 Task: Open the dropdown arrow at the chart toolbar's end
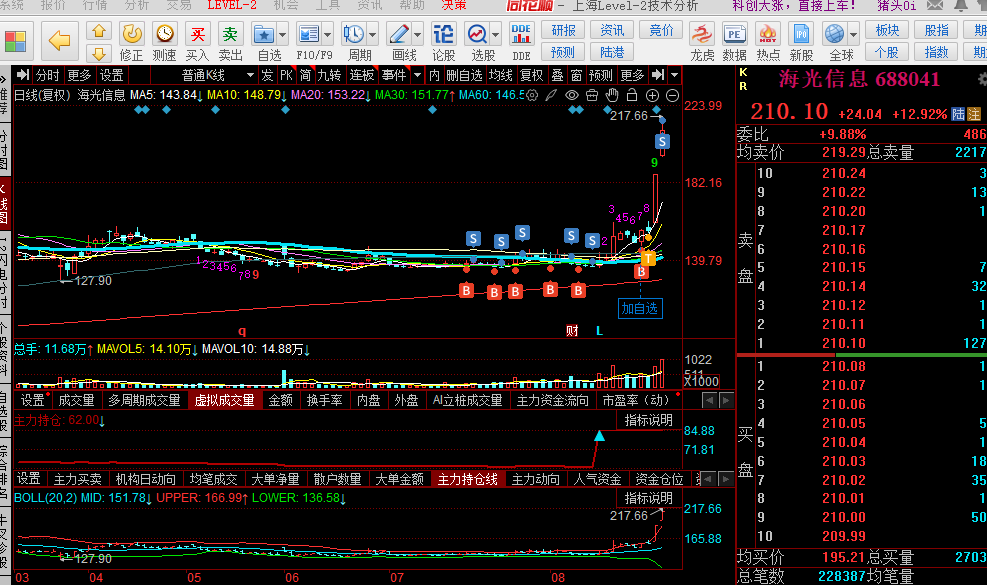(x=674, y=76)
